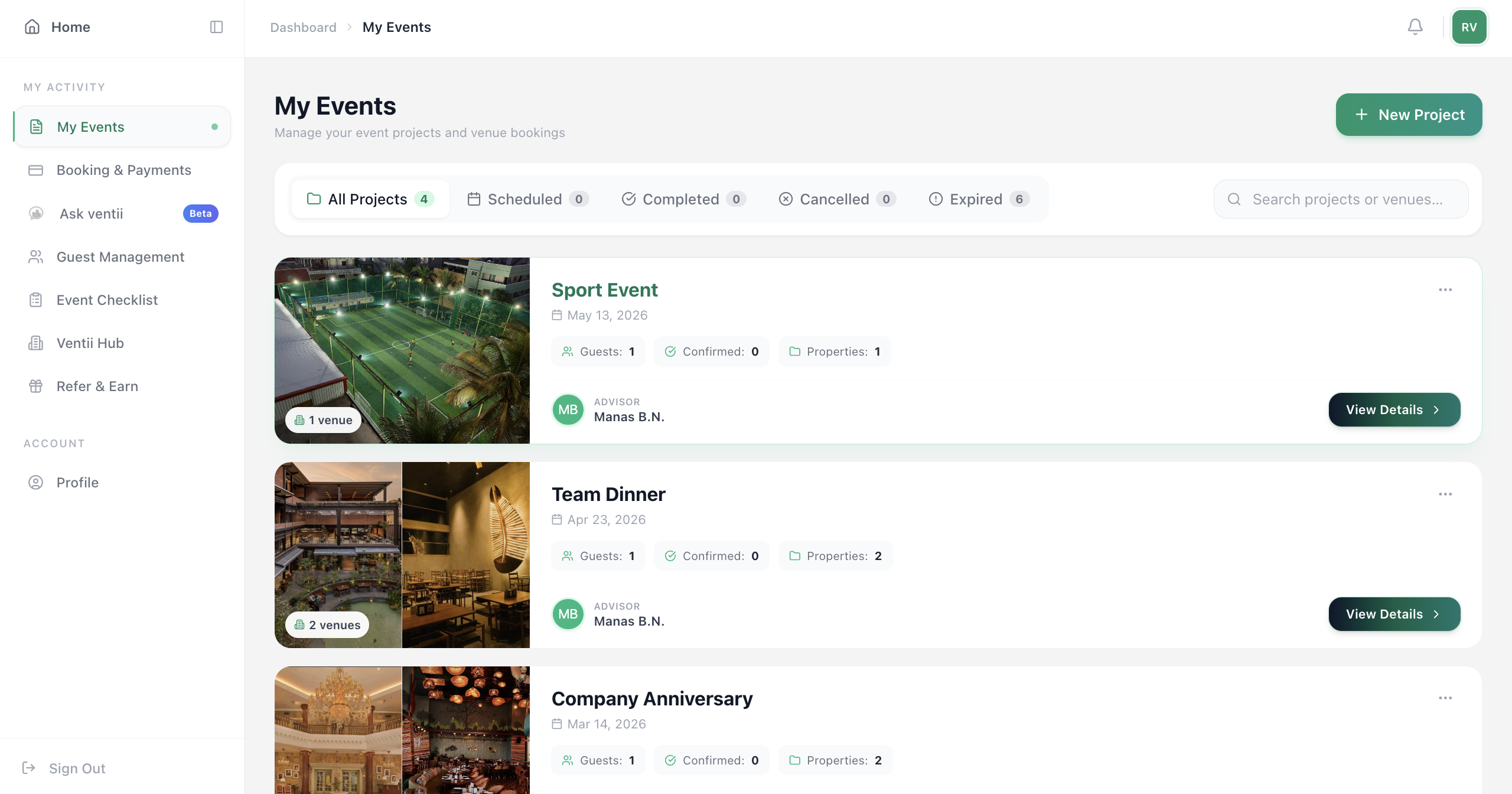Click calendar icon beside Apr 23, 2026
Viewport: 1512px width, 794px height.
(556, 519)
